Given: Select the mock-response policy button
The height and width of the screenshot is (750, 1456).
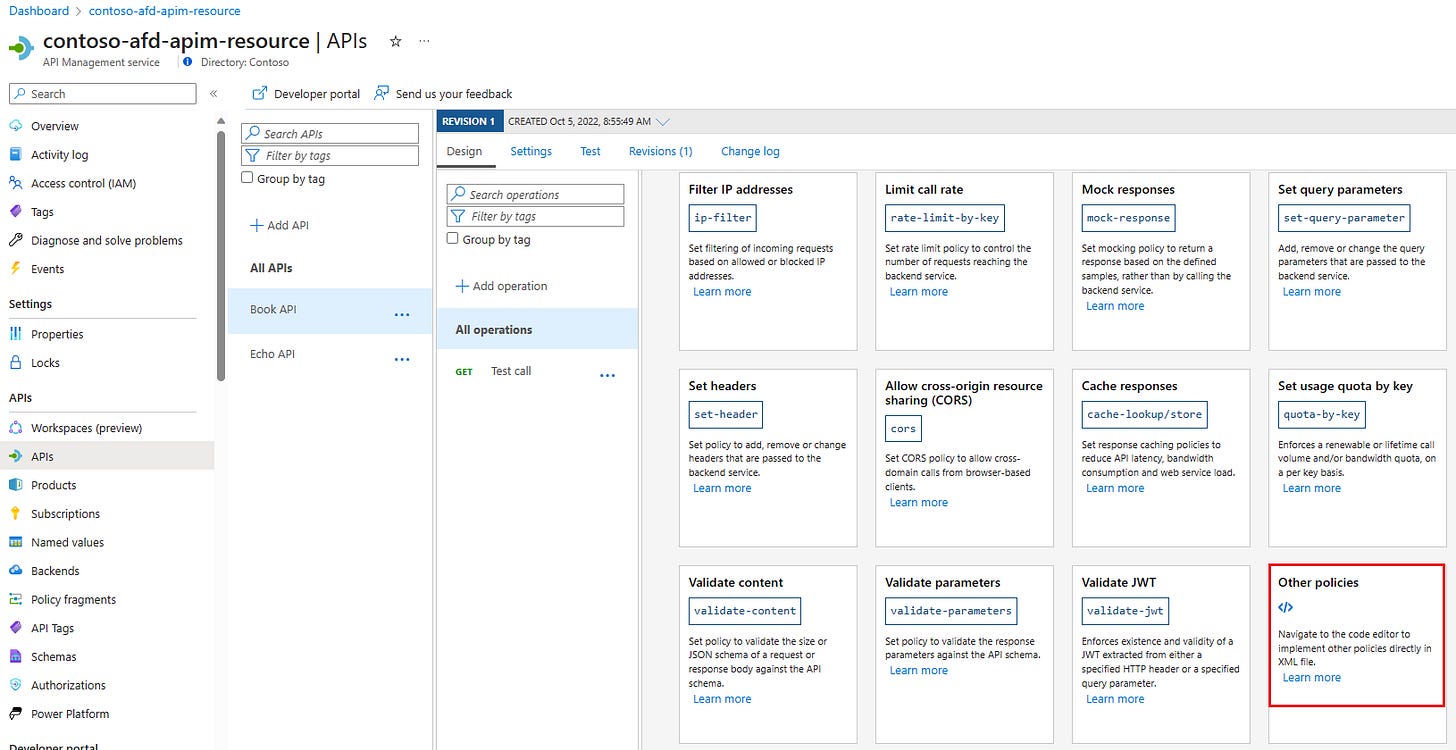Looking at the screenshot, I should pos(1128,217).
